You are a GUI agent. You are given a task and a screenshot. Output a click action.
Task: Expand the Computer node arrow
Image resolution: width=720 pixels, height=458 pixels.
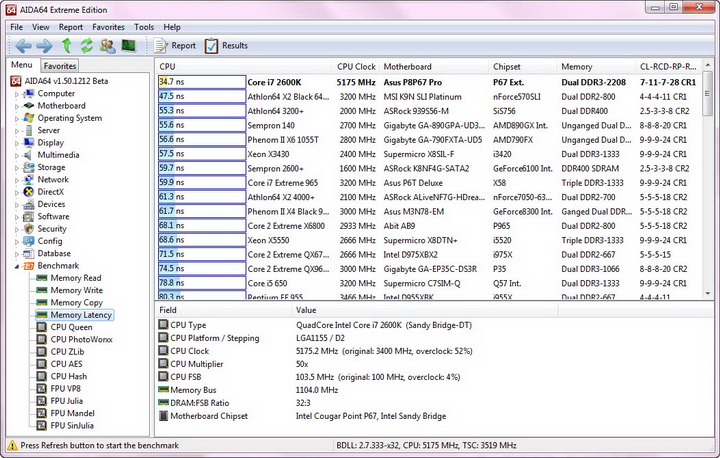pos(17,94)
